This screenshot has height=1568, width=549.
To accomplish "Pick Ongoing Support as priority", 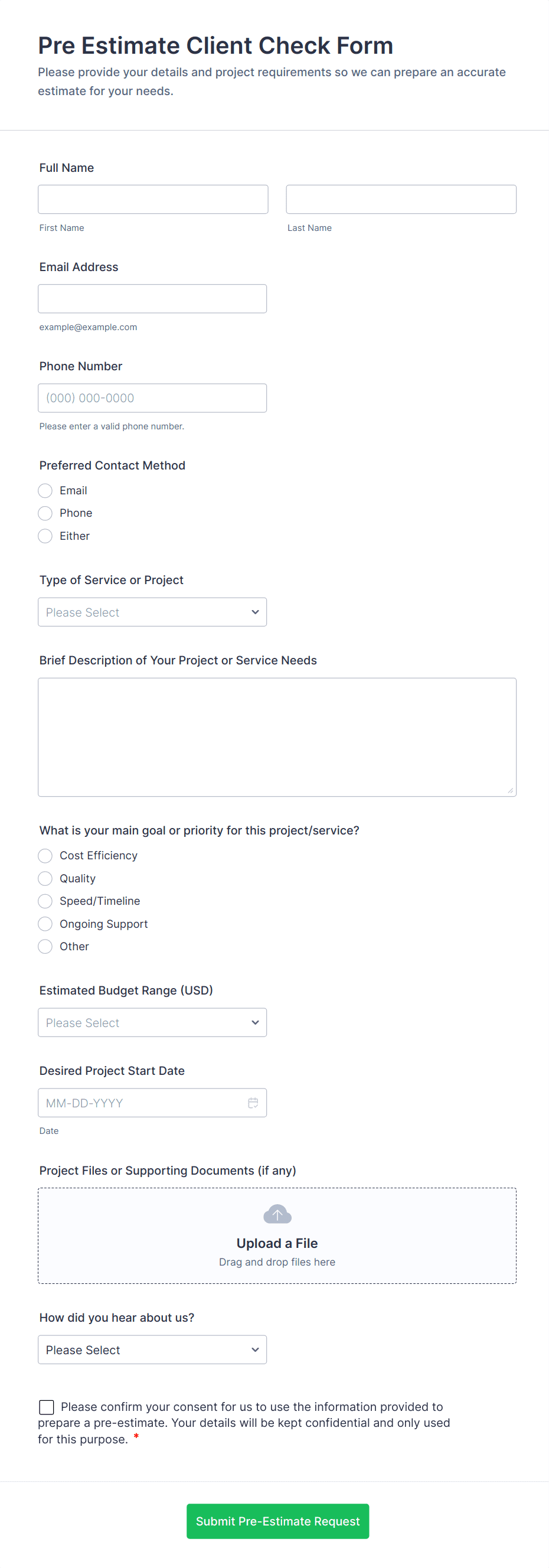I will click(x=45, y=924).
